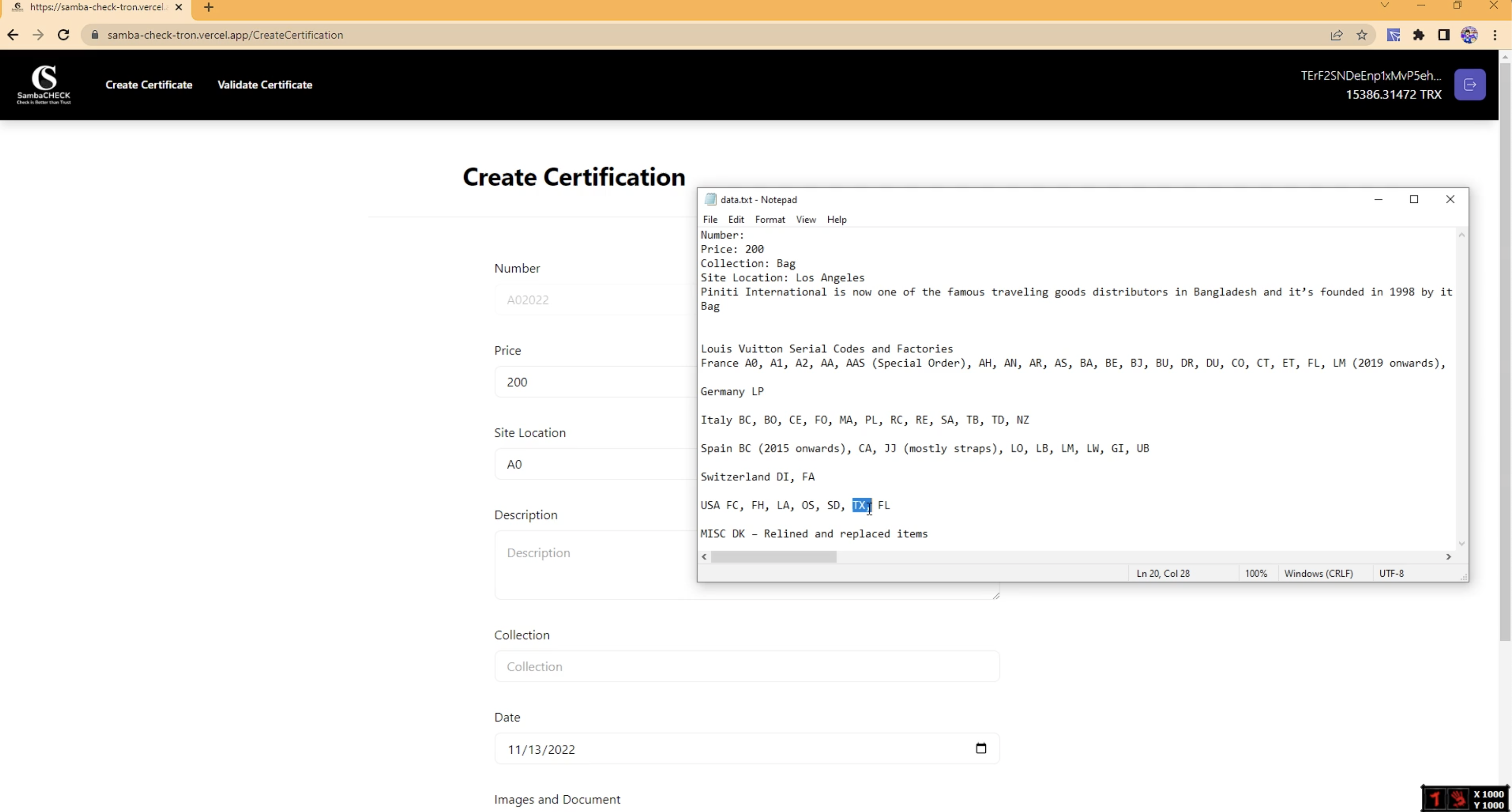This screenshot has height=812, width=1512.
Task: Bookmark page using the star icon
Action: point(1362,35)
